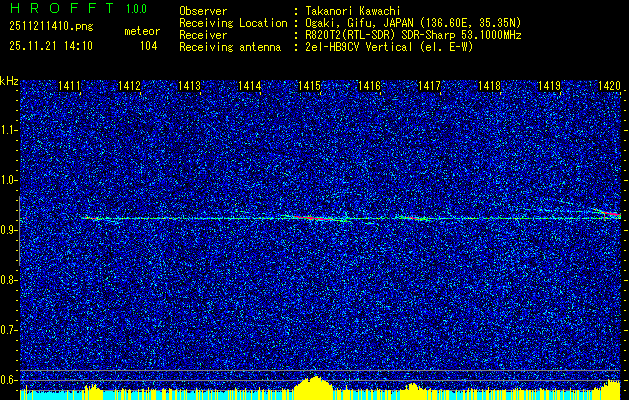
Task: Click the meteor count 104
Action: 148,46
